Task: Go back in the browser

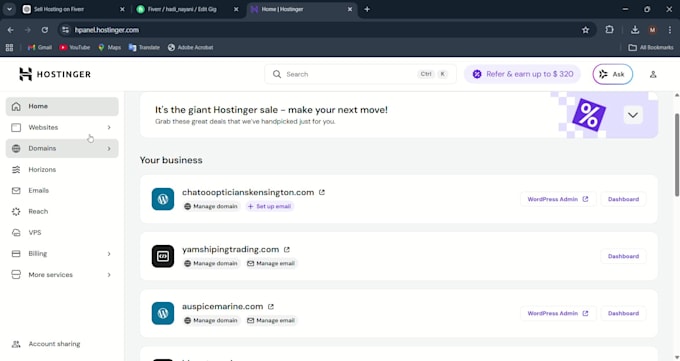Action: [x=10, y=30]
